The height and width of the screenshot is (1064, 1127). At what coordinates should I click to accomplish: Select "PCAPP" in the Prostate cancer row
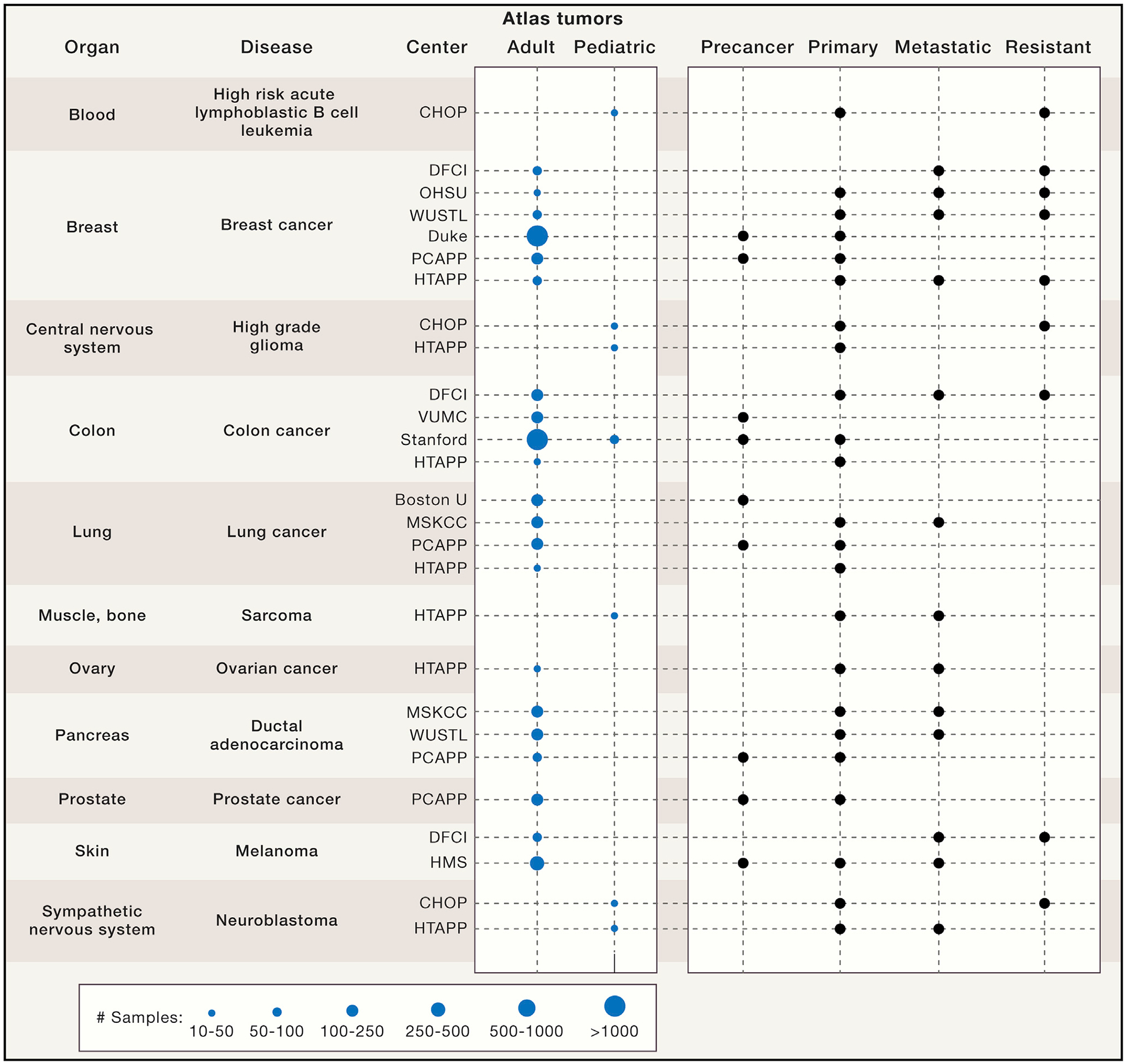click(439, 799)
